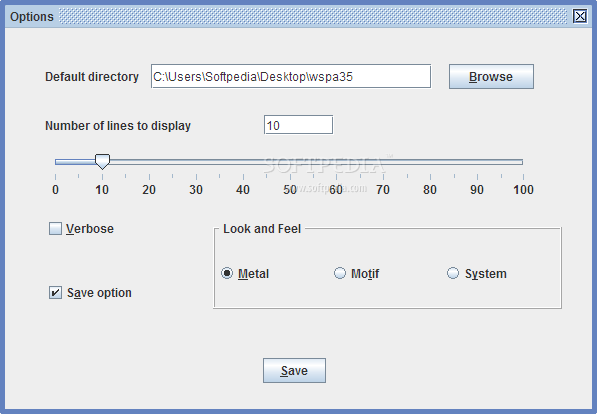Enable the Verbose checkbox
The height and width of the screenshot is (414, 597).
tap(55, 229)
